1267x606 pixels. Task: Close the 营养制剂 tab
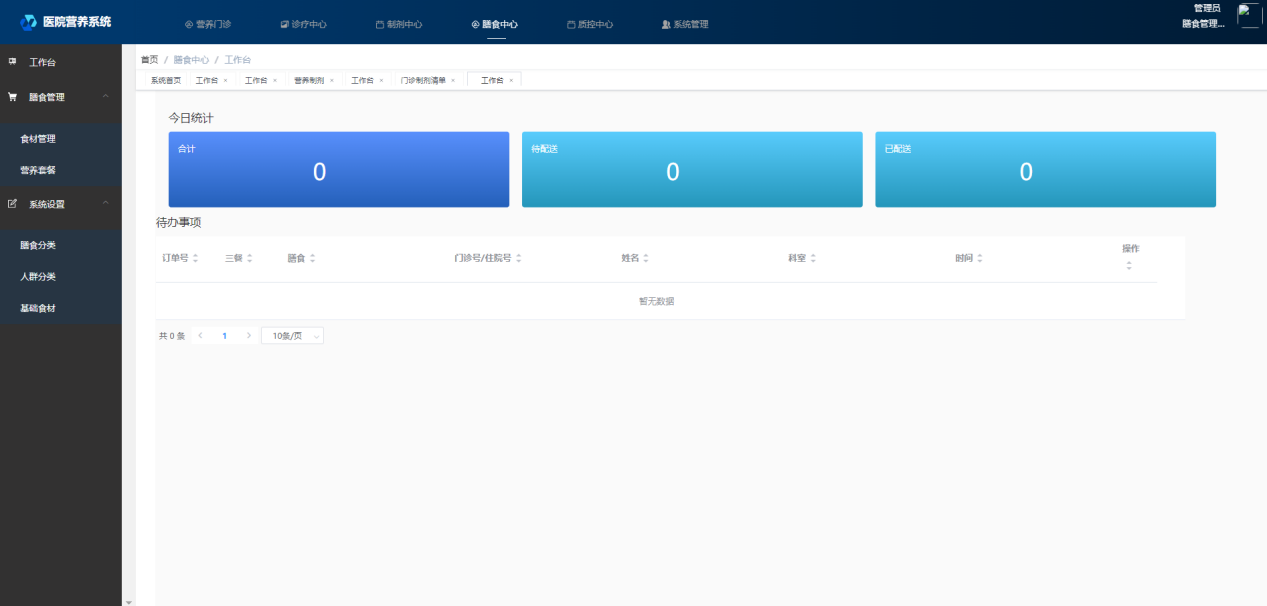point(331,80)
